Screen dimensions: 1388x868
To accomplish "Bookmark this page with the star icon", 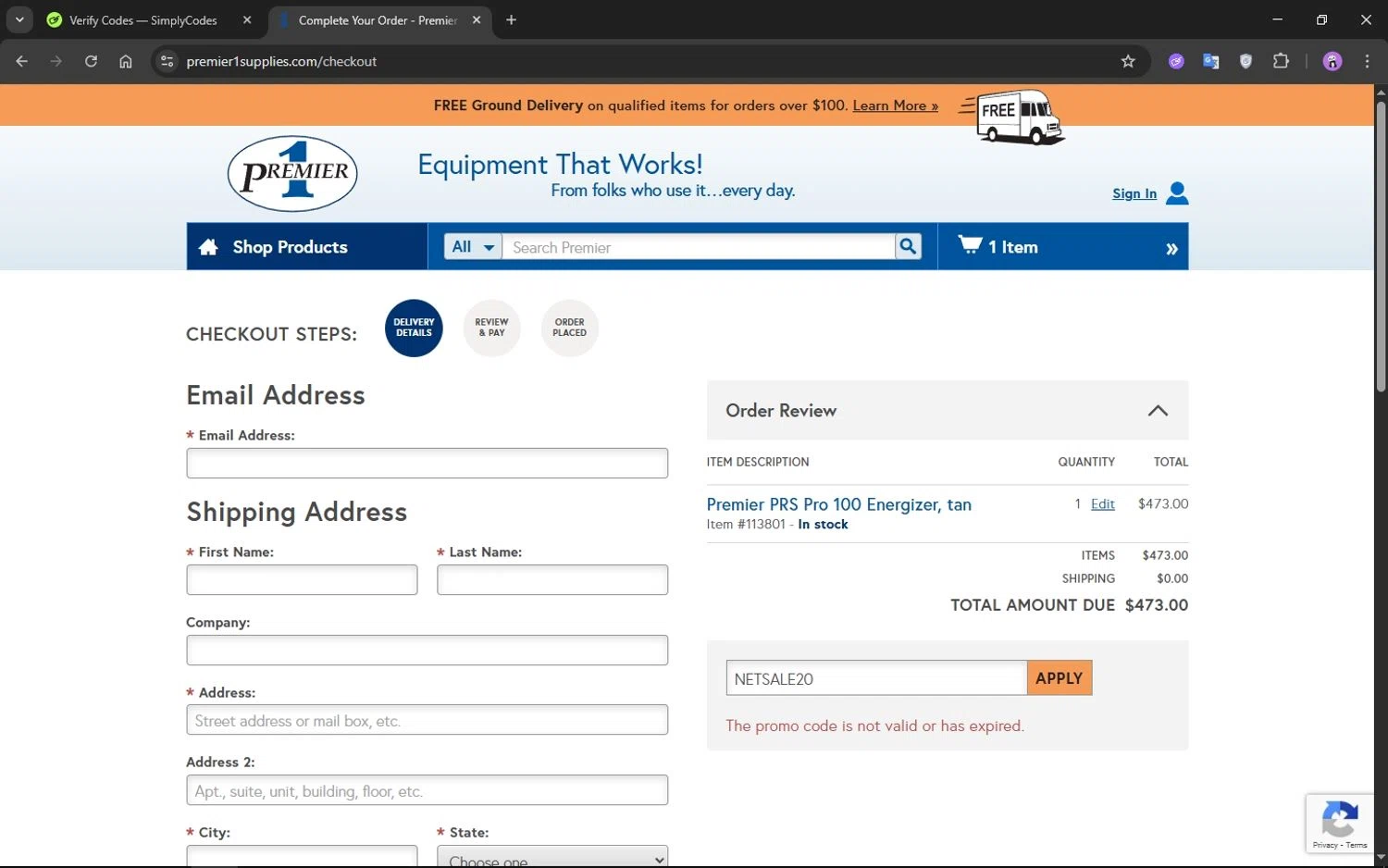I will [x=1128, y=61].
